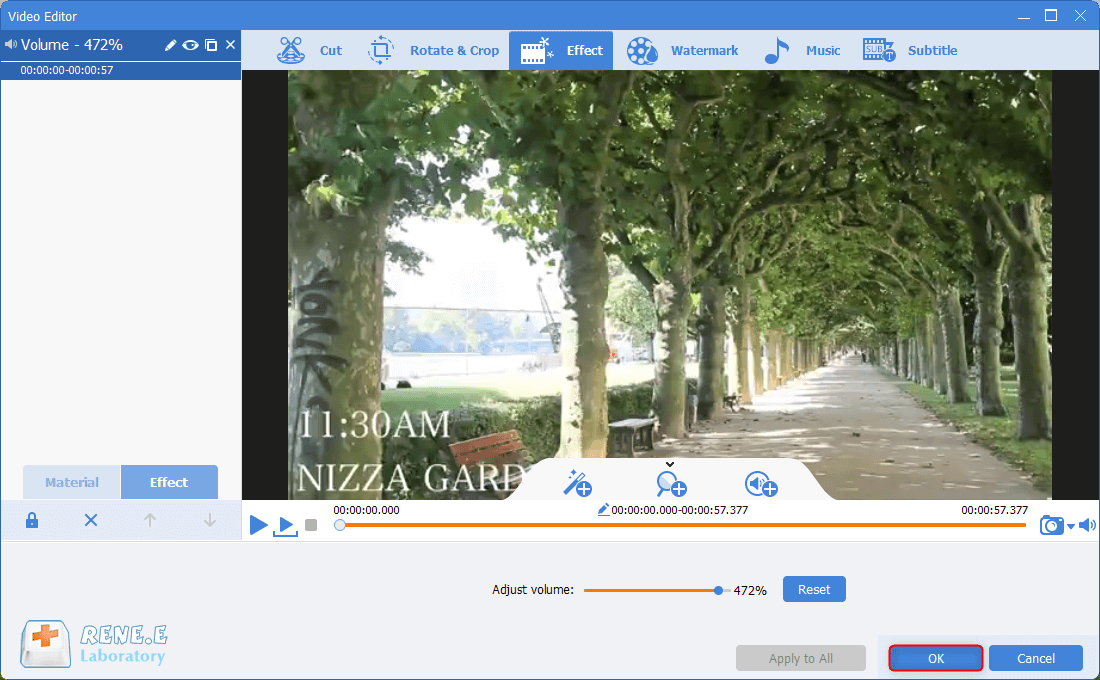The height and width of the screenshot is (680, 1100).
Task: Go to the Music tab
Action: tap(802, 51)
